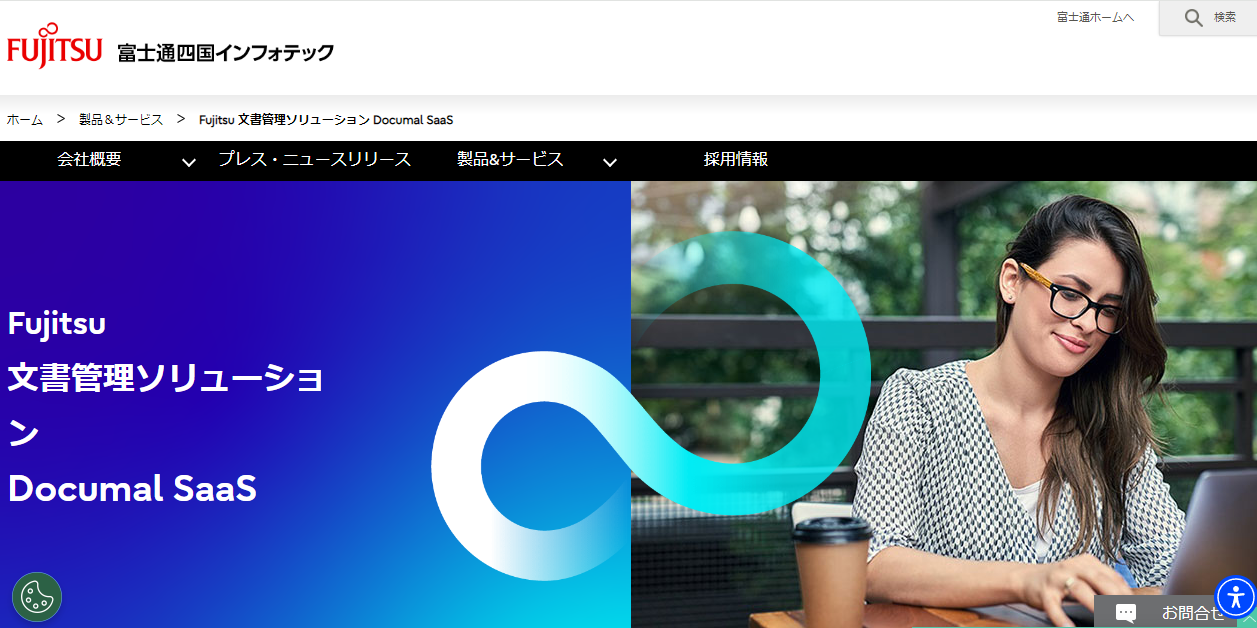Open the 会社概要 menu item
This screenshot has width=1257, height=628.
(x=89, y=159)
